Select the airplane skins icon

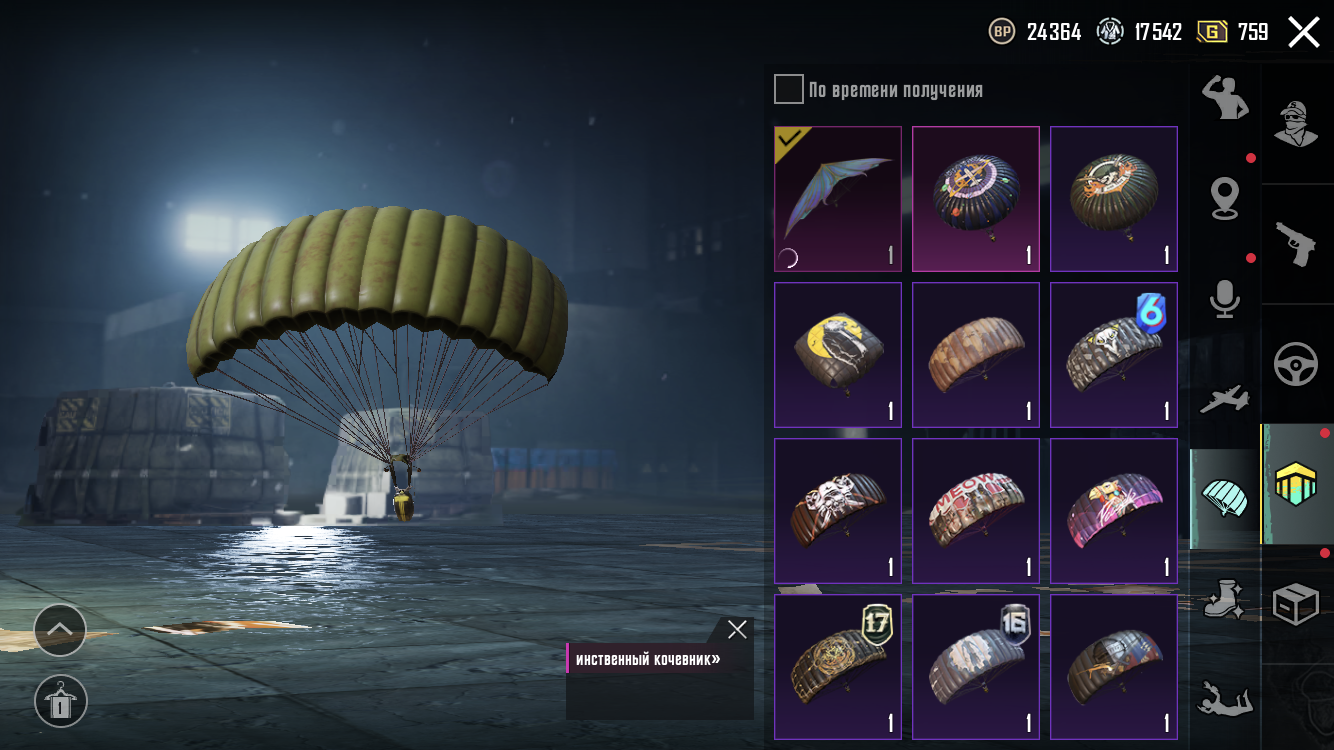1225,398
